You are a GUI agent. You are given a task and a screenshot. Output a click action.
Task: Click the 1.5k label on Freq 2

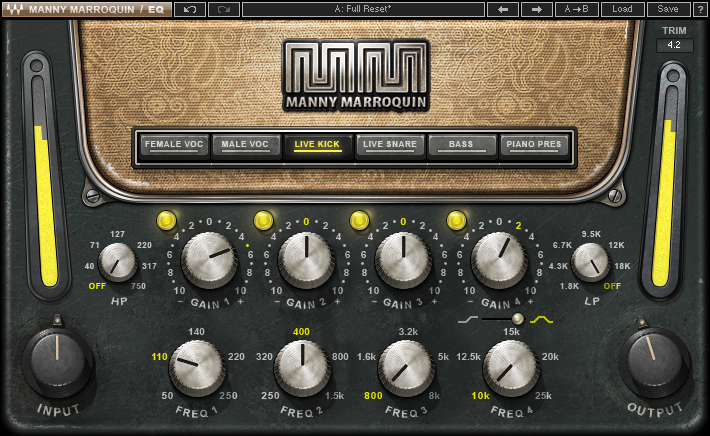334,396
